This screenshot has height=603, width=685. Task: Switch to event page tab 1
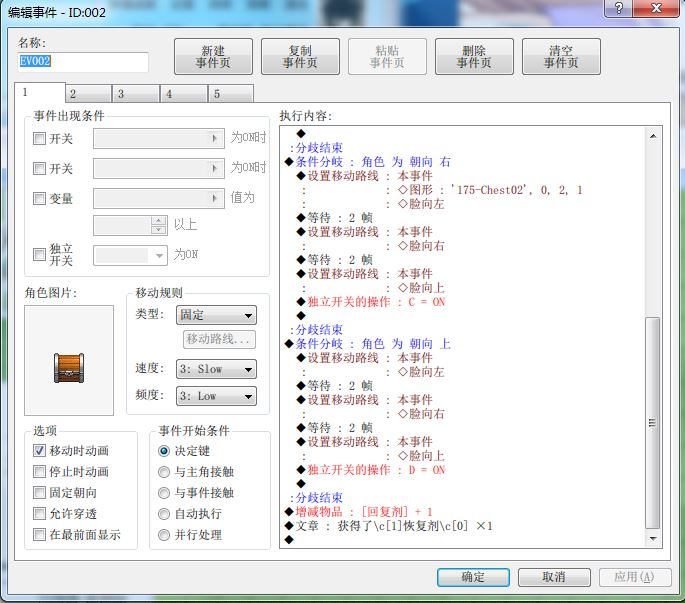[40, 93]
